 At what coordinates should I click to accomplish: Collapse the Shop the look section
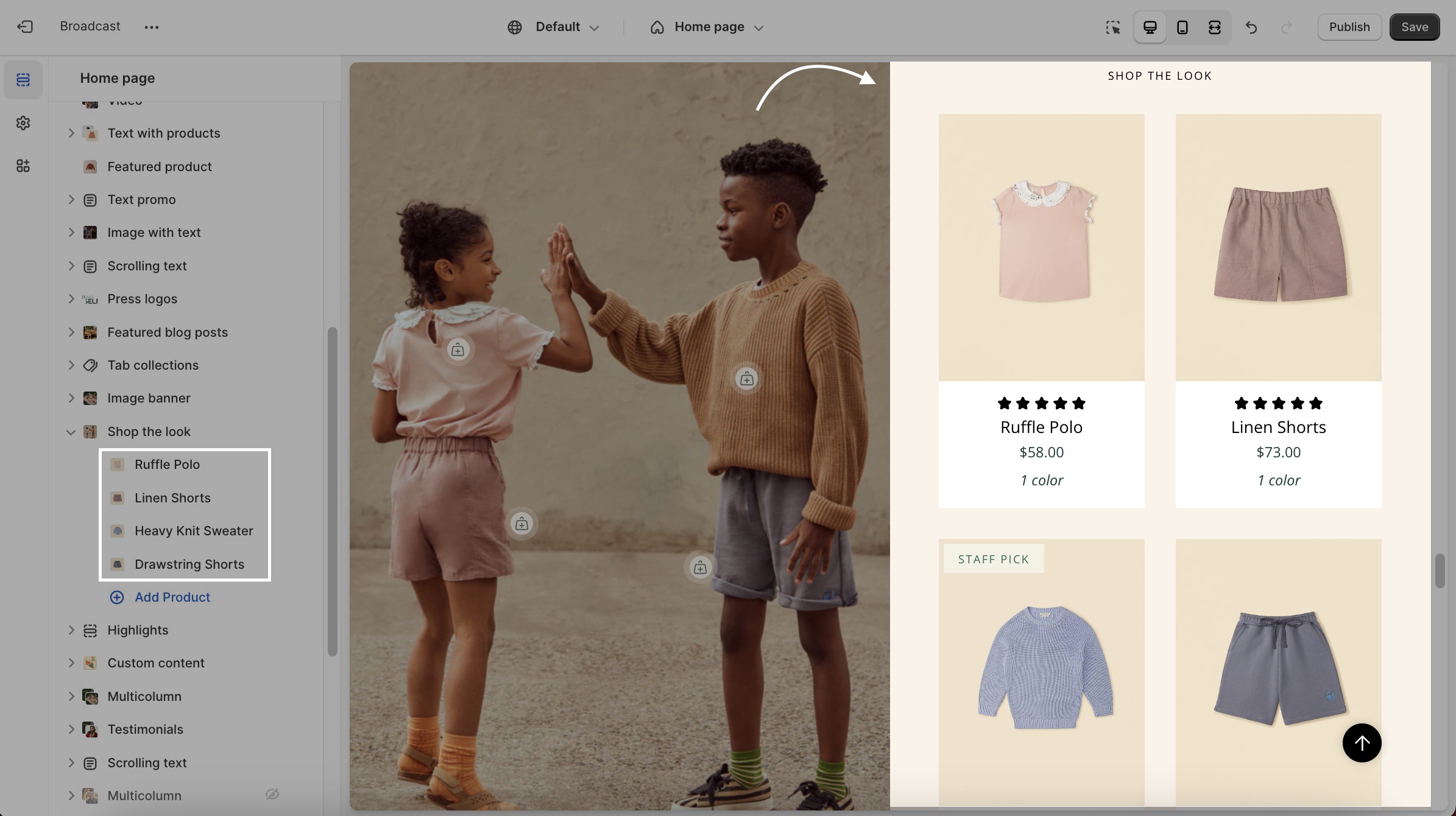click(x=71, y=432)
